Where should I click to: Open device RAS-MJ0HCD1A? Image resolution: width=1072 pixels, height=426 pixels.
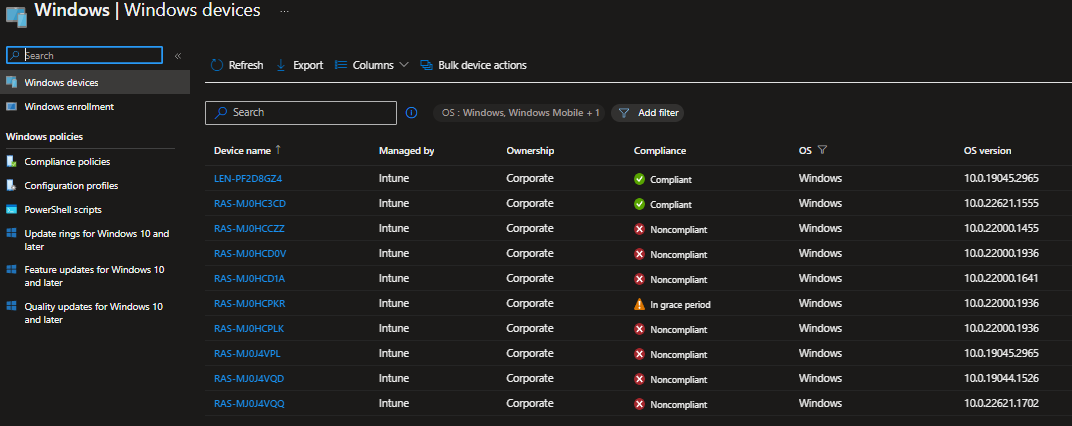click(x=249, y=278)
